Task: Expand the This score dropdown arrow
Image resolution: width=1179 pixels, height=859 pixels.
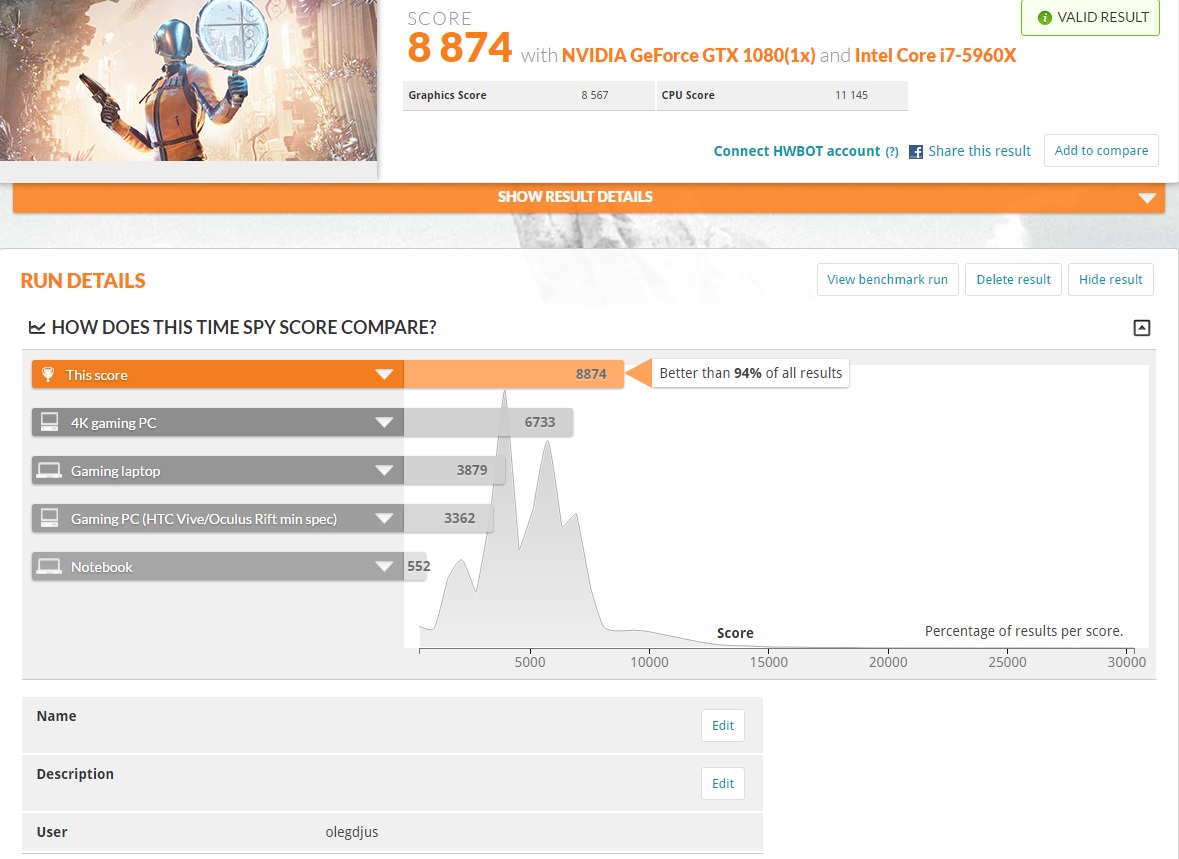Action: [x=384, y=375]
